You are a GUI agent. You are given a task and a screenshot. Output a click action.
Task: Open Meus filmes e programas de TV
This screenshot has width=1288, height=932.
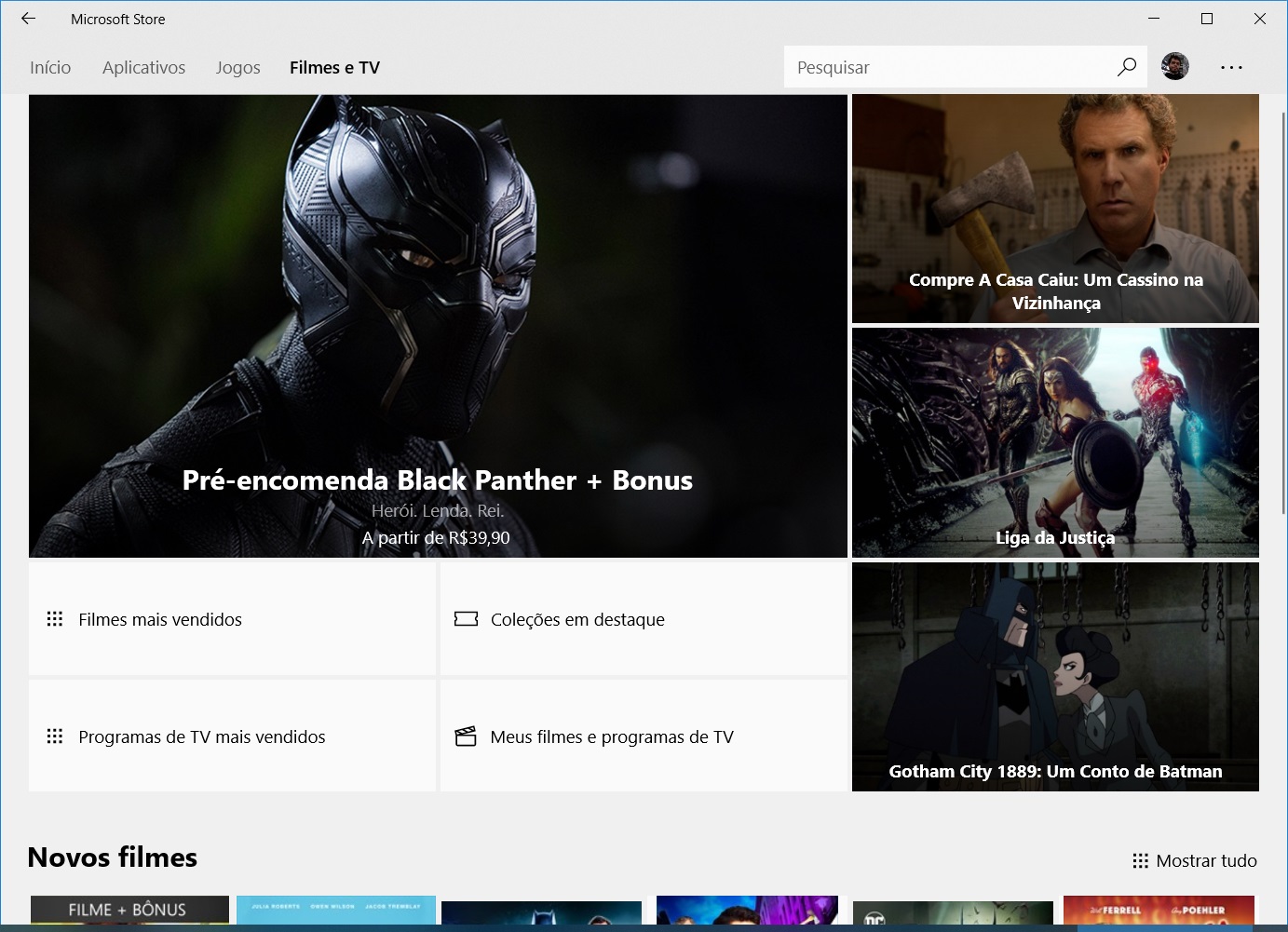(x=644, y=736)
